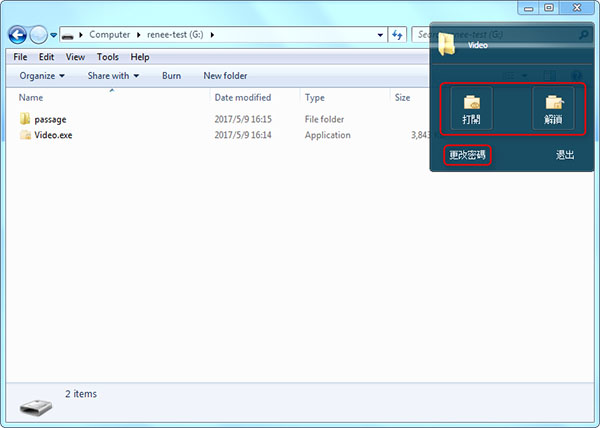
Task: Open the Share with dropdown
Action: [x=113, y=75]
